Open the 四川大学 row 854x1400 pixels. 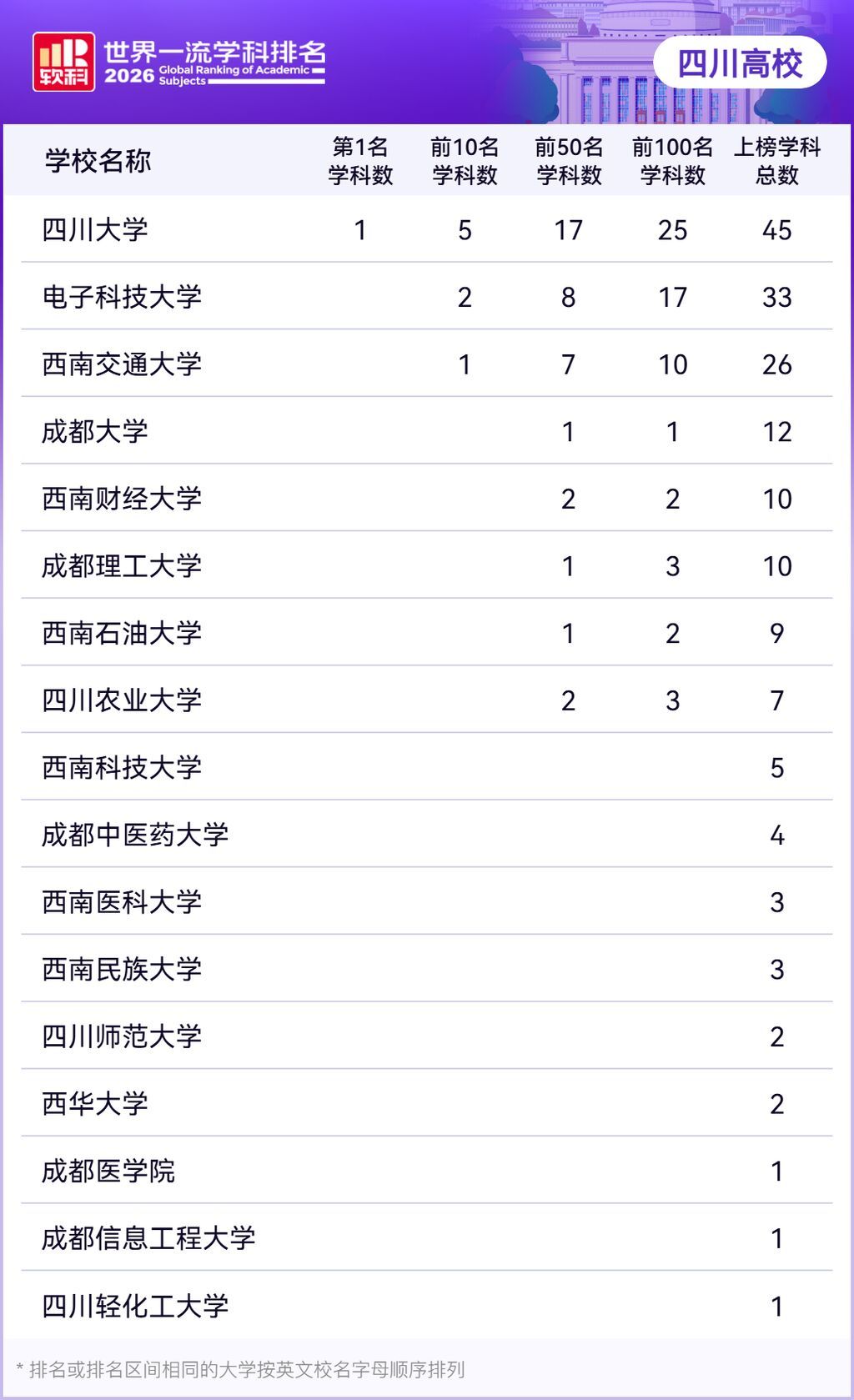click(427, 229)
